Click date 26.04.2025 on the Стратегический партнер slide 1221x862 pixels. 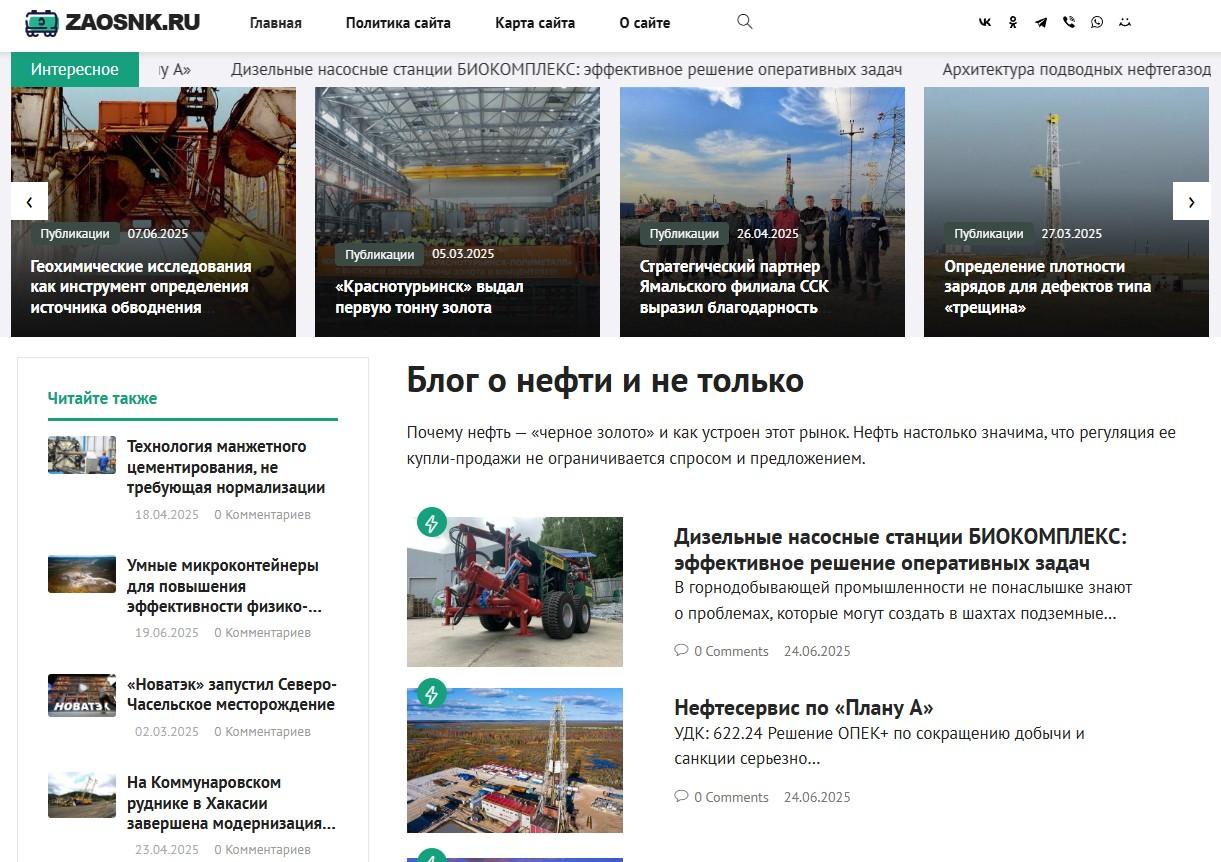click(x=768, y=234)
